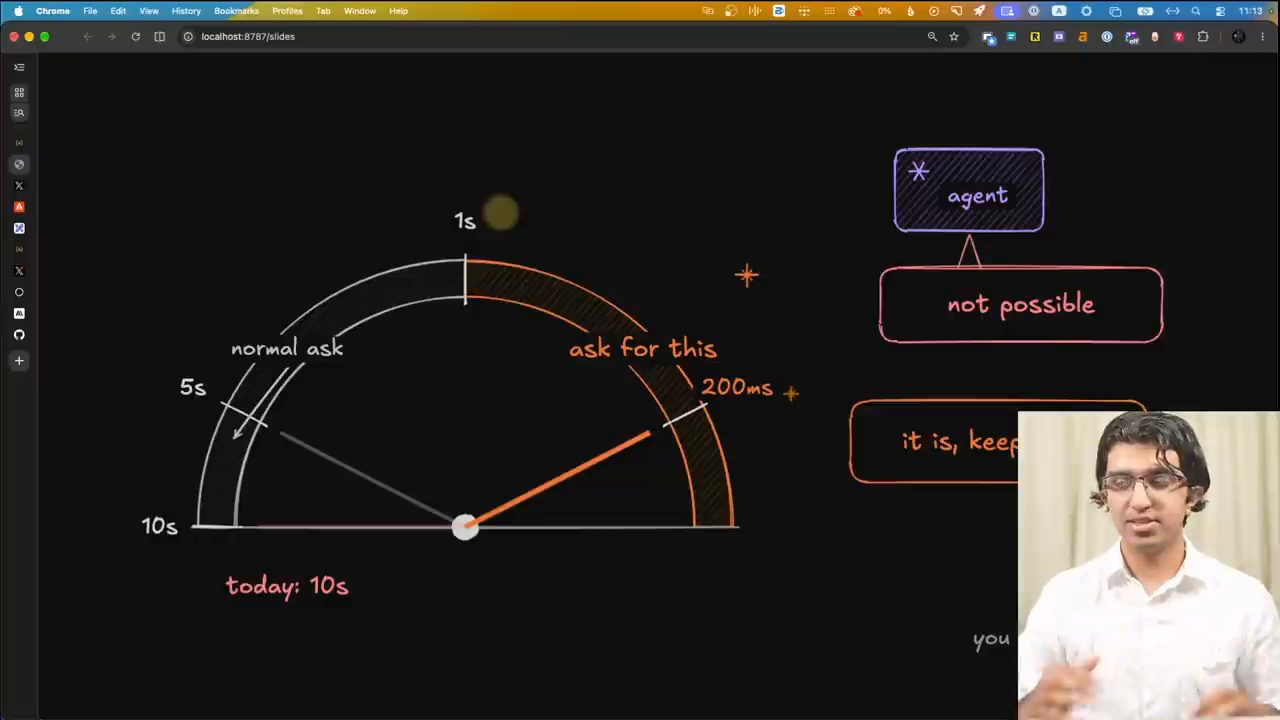The height and width of the screenshot is (720, 1280).
Task: Open Spotlight search in the menu bar
Action: coord(1195,11)
